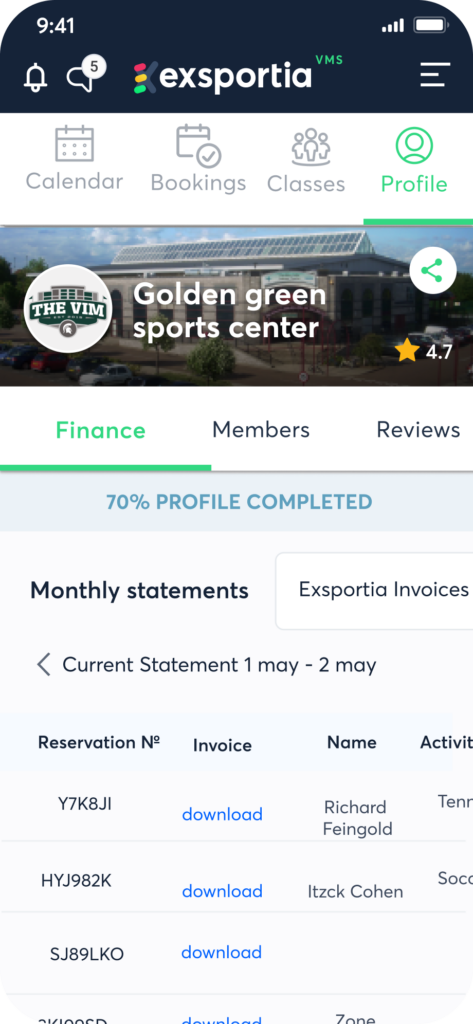Select the Calendar icon tab

74,159
